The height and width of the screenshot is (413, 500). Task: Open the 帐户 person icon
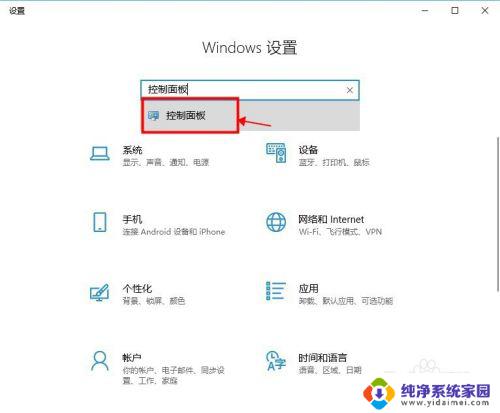100,360
